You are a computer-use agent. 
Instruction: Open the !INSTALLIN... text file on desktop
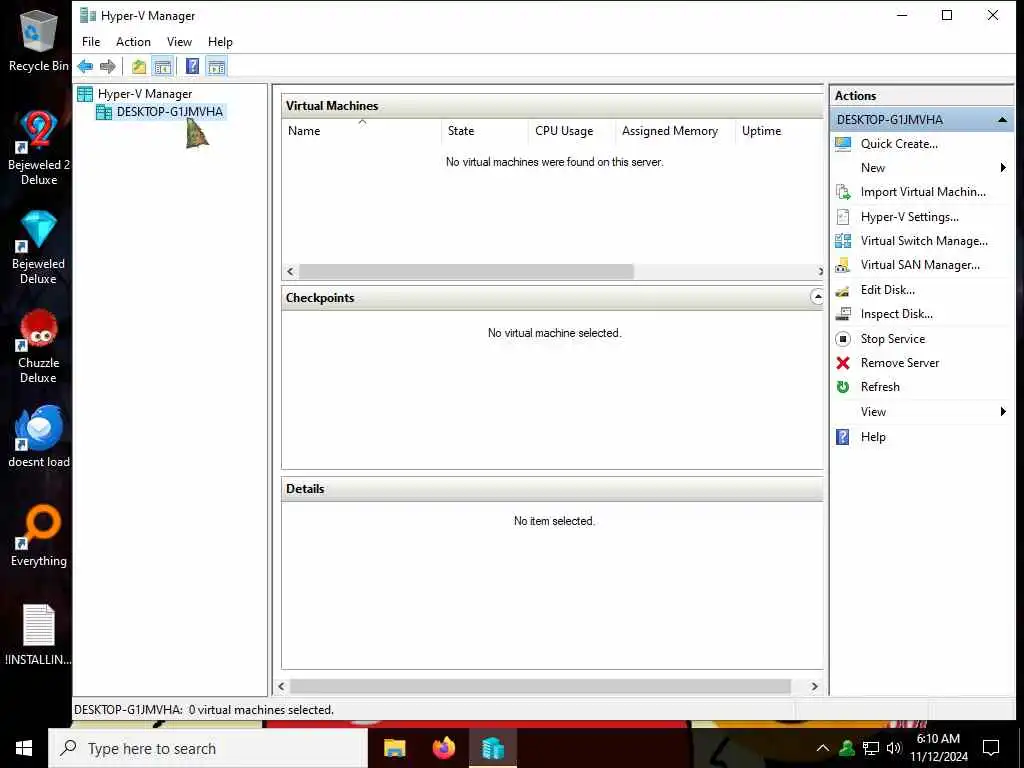pyautogui.click(x=39, y=635)
